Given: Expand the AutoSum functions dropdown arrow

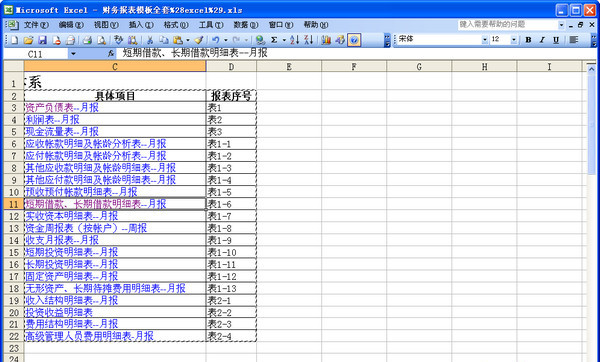Looking at the screenshot, I should click(x=284, y=40).
